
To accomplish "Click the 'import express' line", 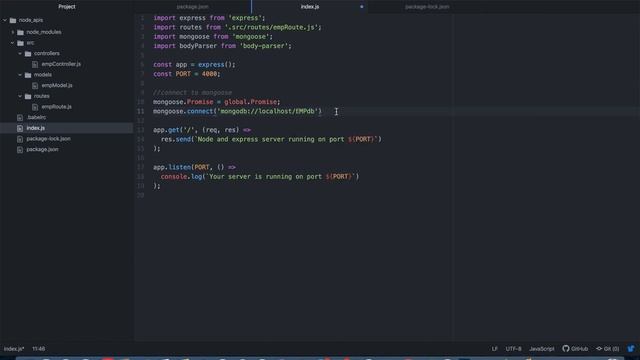I will [209, 18].
